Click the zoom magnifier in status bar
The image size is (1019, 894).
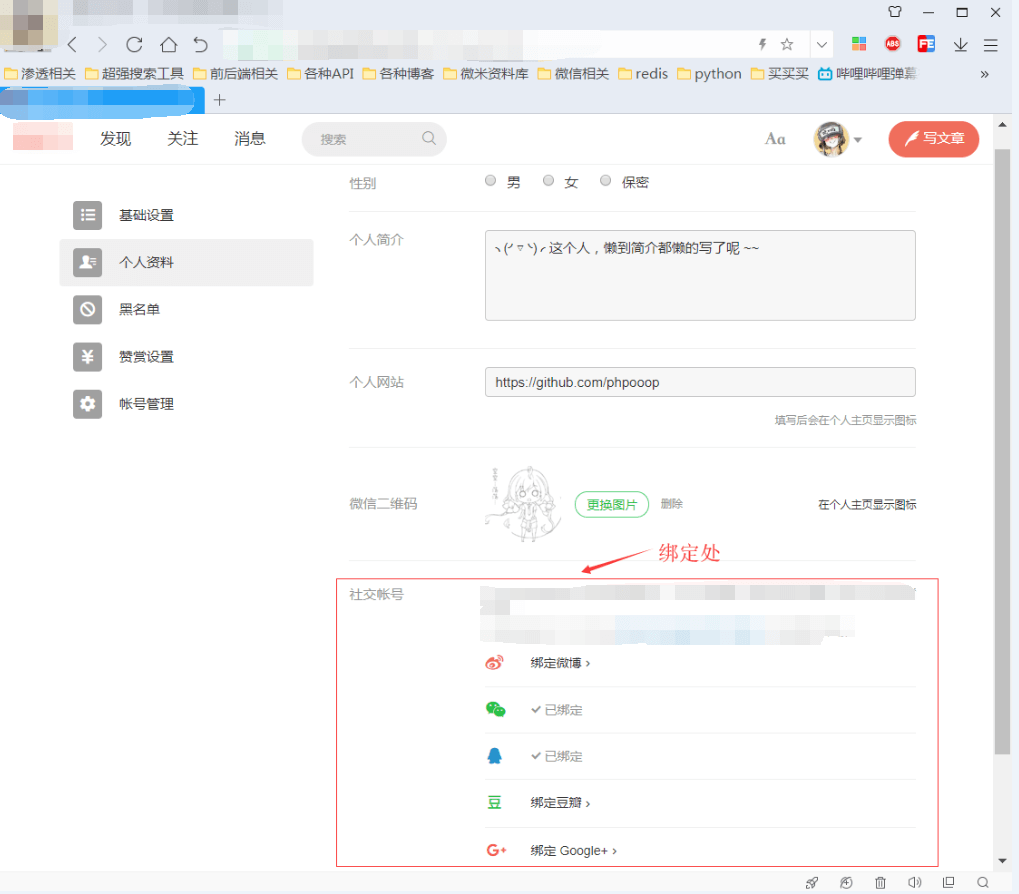[x=983, y=882]
